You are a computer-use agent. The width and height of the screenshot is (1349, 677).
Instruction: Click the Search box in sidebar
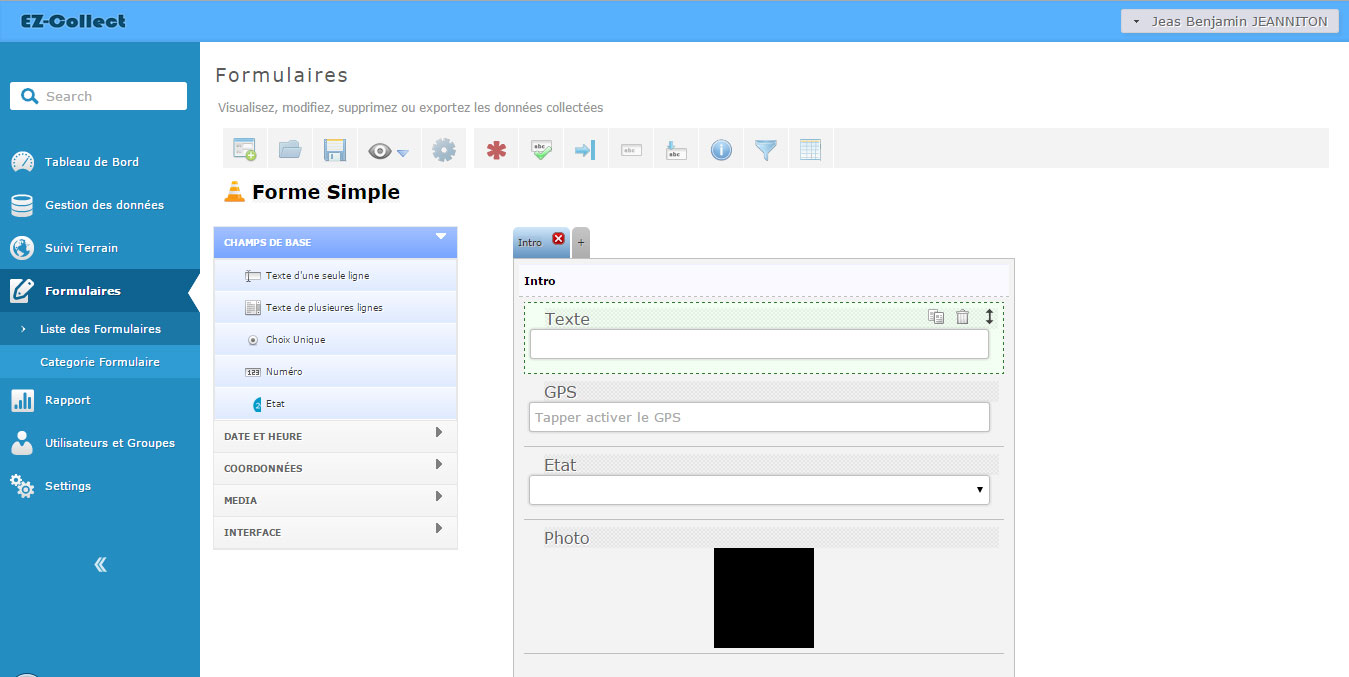(x=98, y=96)
